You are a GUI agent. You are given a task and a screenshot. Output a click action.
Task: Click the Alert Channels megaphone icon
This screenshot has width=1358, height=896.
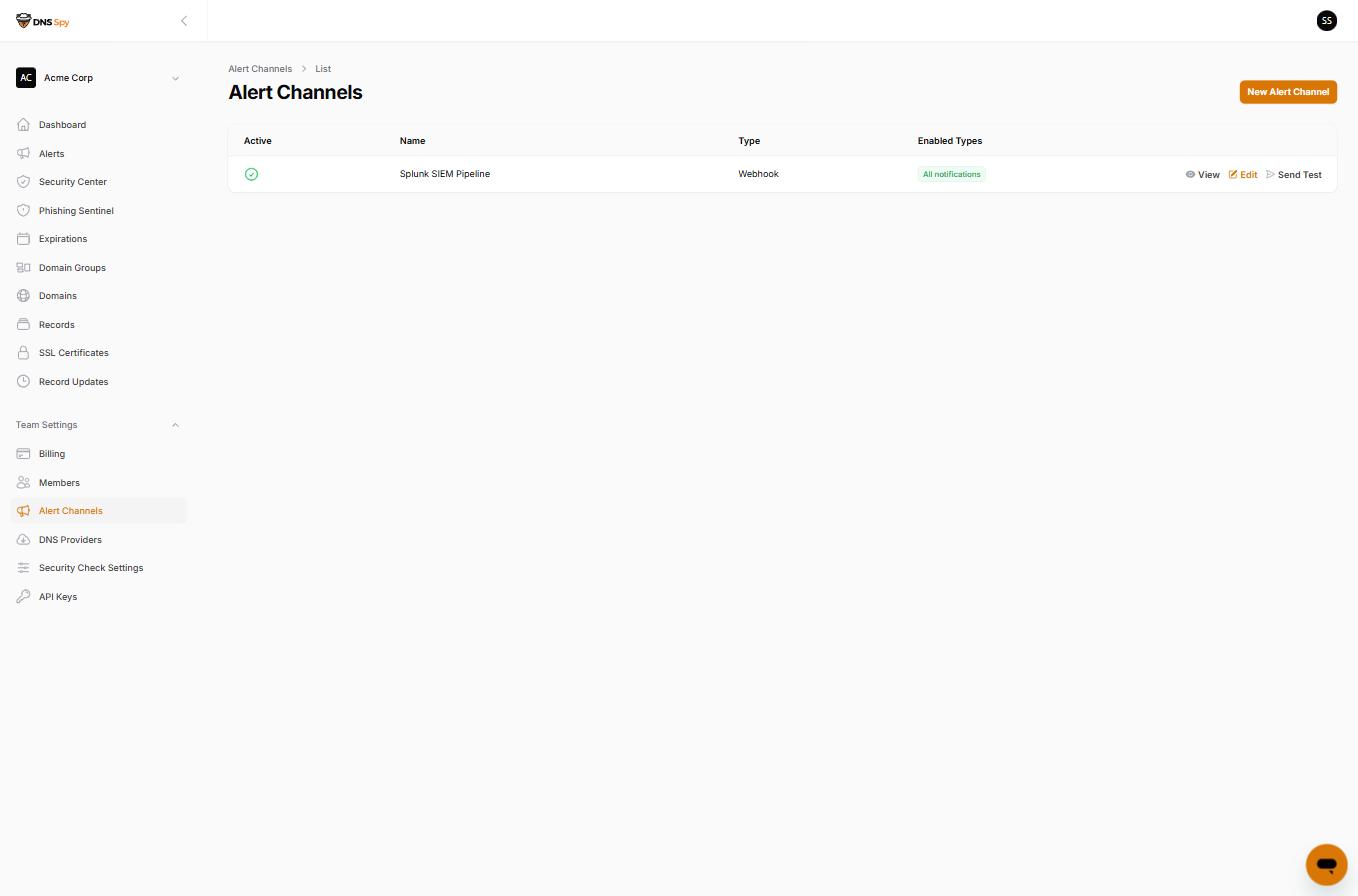pos(23,511)
